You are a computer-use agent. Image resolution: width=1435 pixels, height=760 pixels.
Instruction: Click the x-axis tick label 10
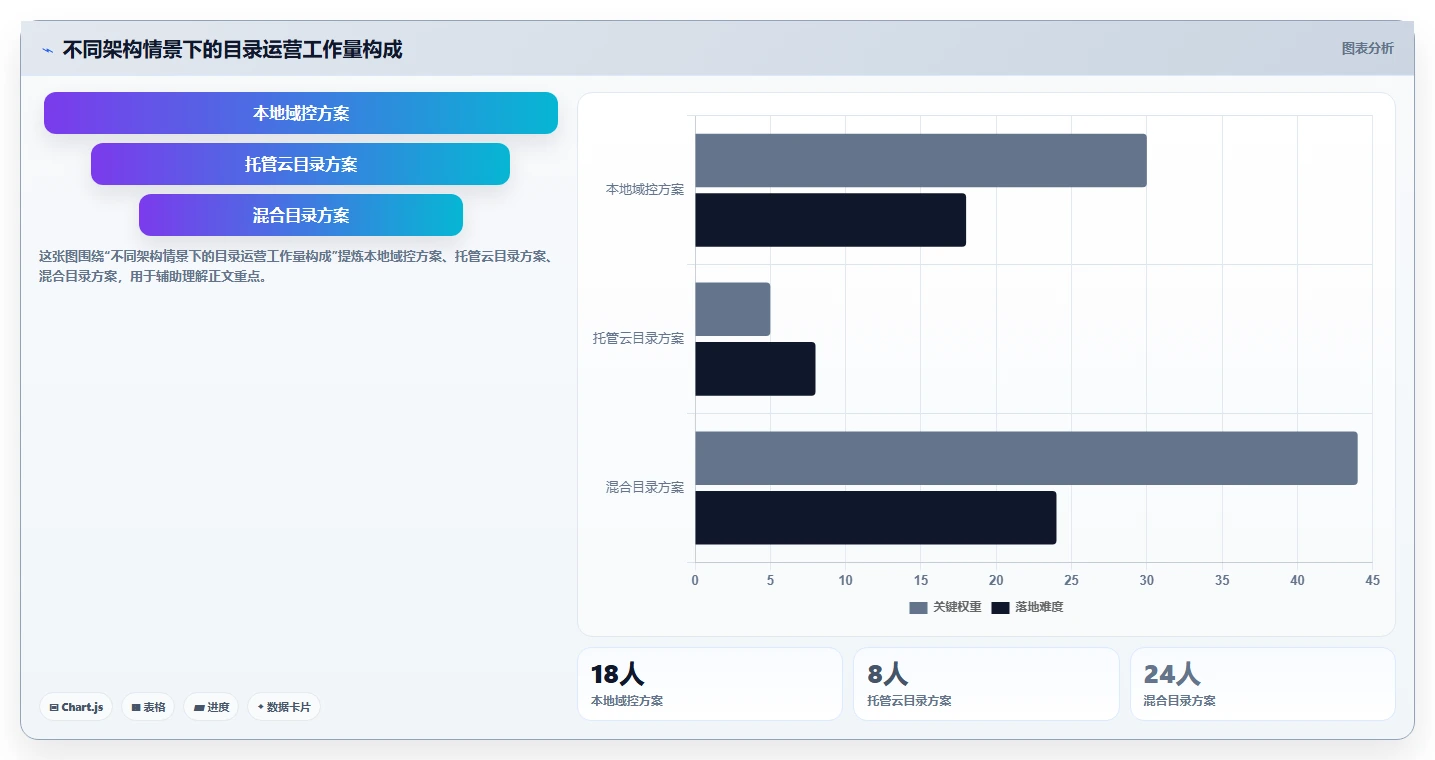coord(846,580)
